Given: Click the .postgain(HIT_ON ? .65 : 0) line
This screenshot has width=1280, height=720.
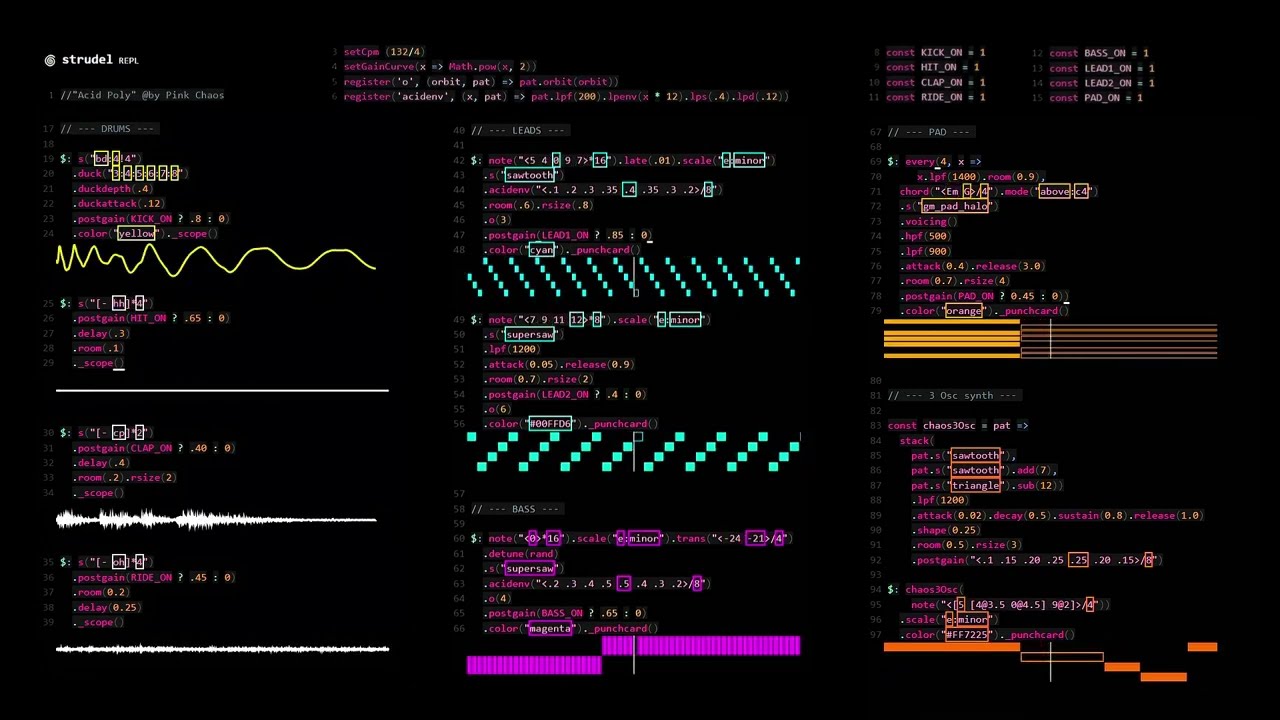Looking at the screenshot, I should click(x=151, y=318).
